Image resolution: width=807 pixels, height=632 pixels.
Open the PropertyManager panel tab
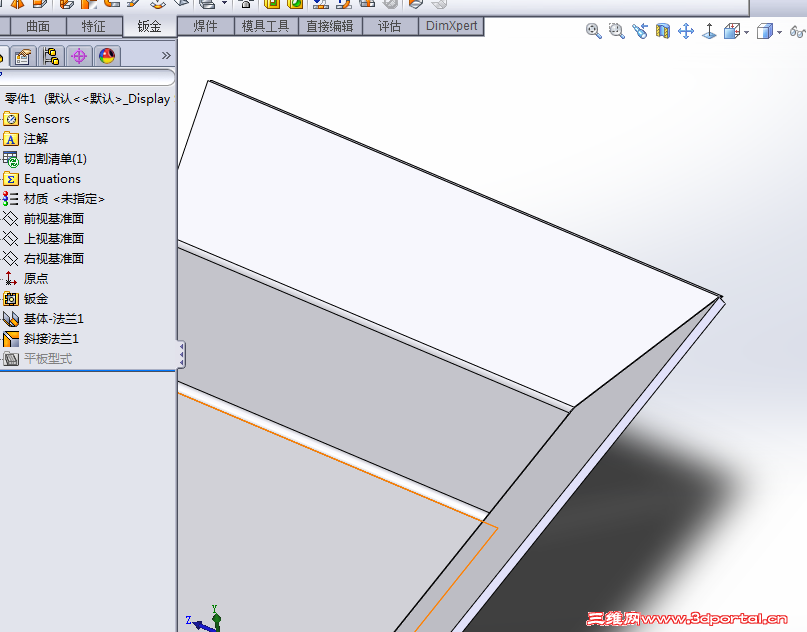click(23, 56)
